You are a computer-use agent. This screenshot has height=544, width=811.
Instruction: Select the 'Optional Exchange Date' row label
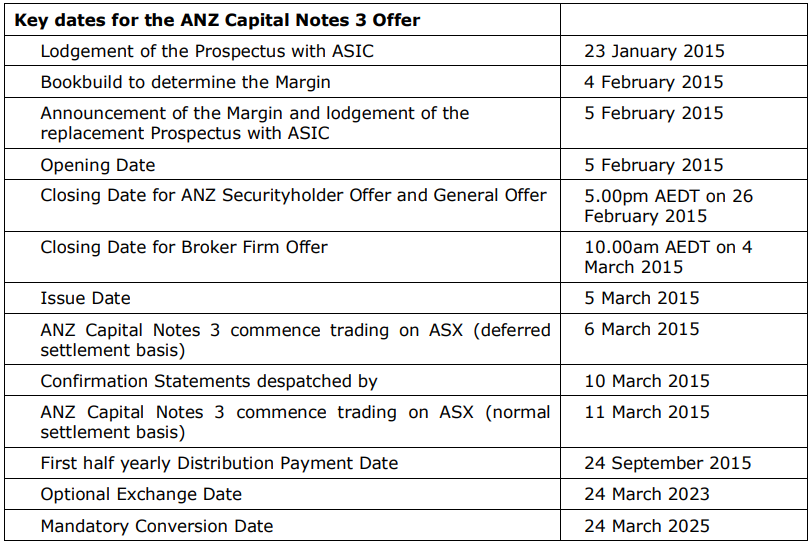click(x=141, y=494)
